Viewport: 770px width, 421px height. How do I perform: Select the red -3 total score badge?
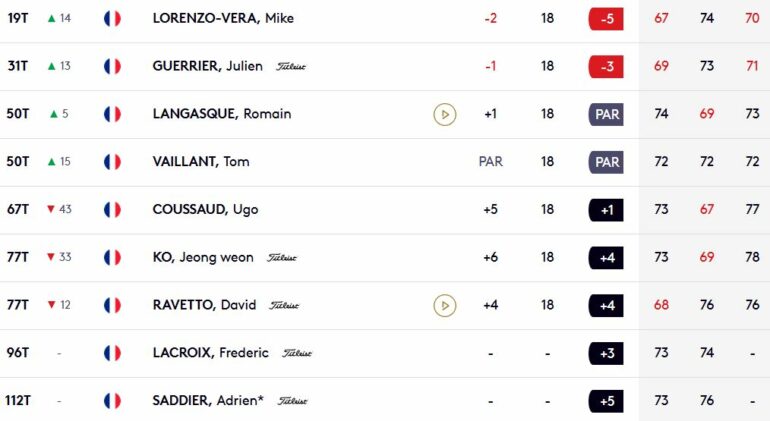pos(606,67)
